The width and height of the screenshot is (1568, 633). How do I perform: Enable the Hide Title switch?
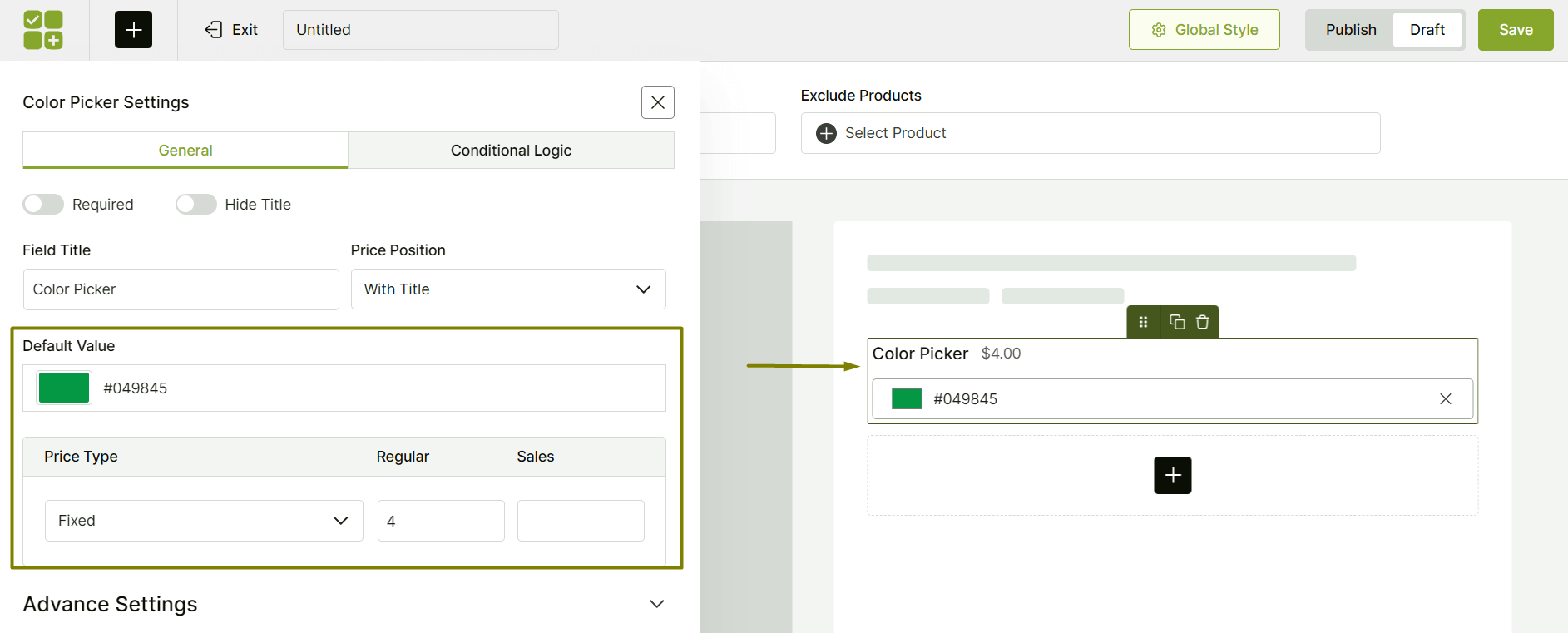[196, 205]
